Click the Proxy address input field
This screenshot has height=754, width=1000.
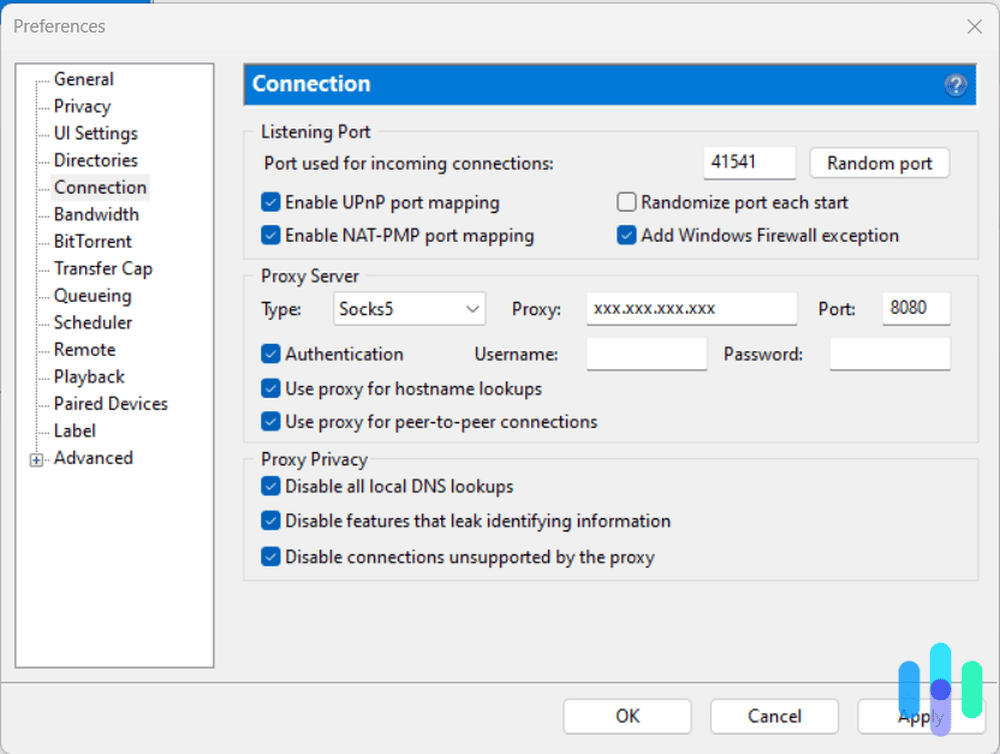692,309
